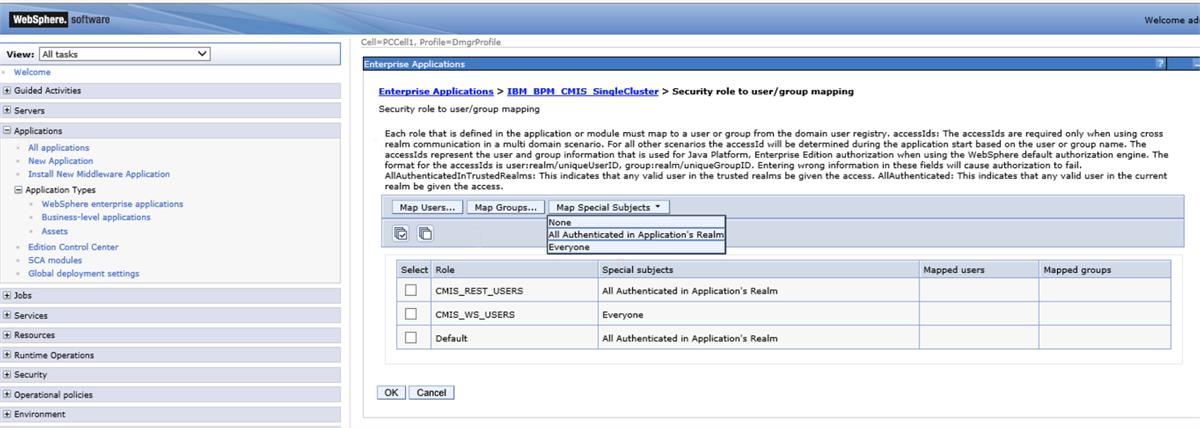Screen dimensions: 1200x428
Task: Open Install New Middleware Application link
Action: coord(99,174)
